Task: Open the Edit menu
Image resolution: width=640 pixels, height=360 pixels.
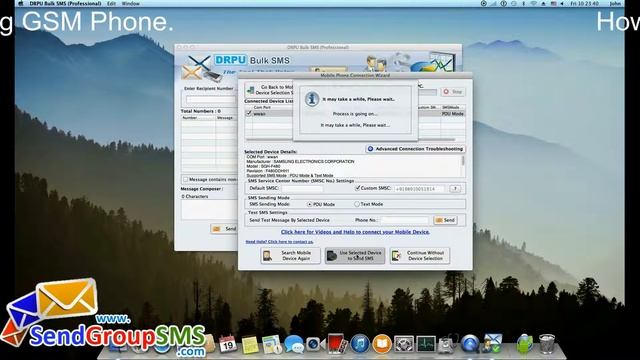Action: click(x=111, y=3)
